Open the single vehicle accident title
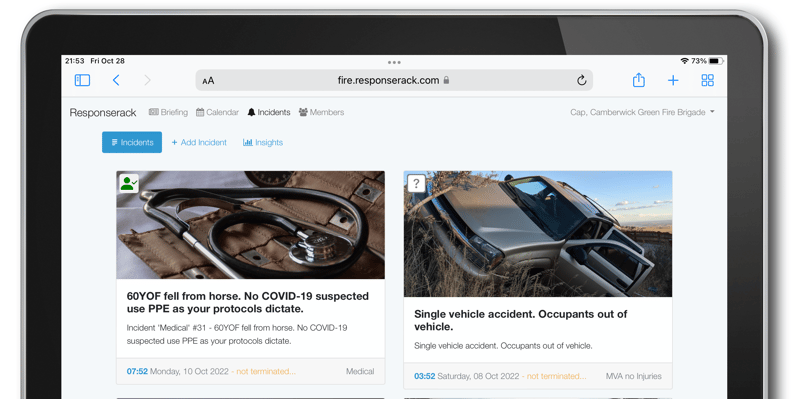Image resolution: width=800 pixels, height=399 pixels. tap(520, 320)
